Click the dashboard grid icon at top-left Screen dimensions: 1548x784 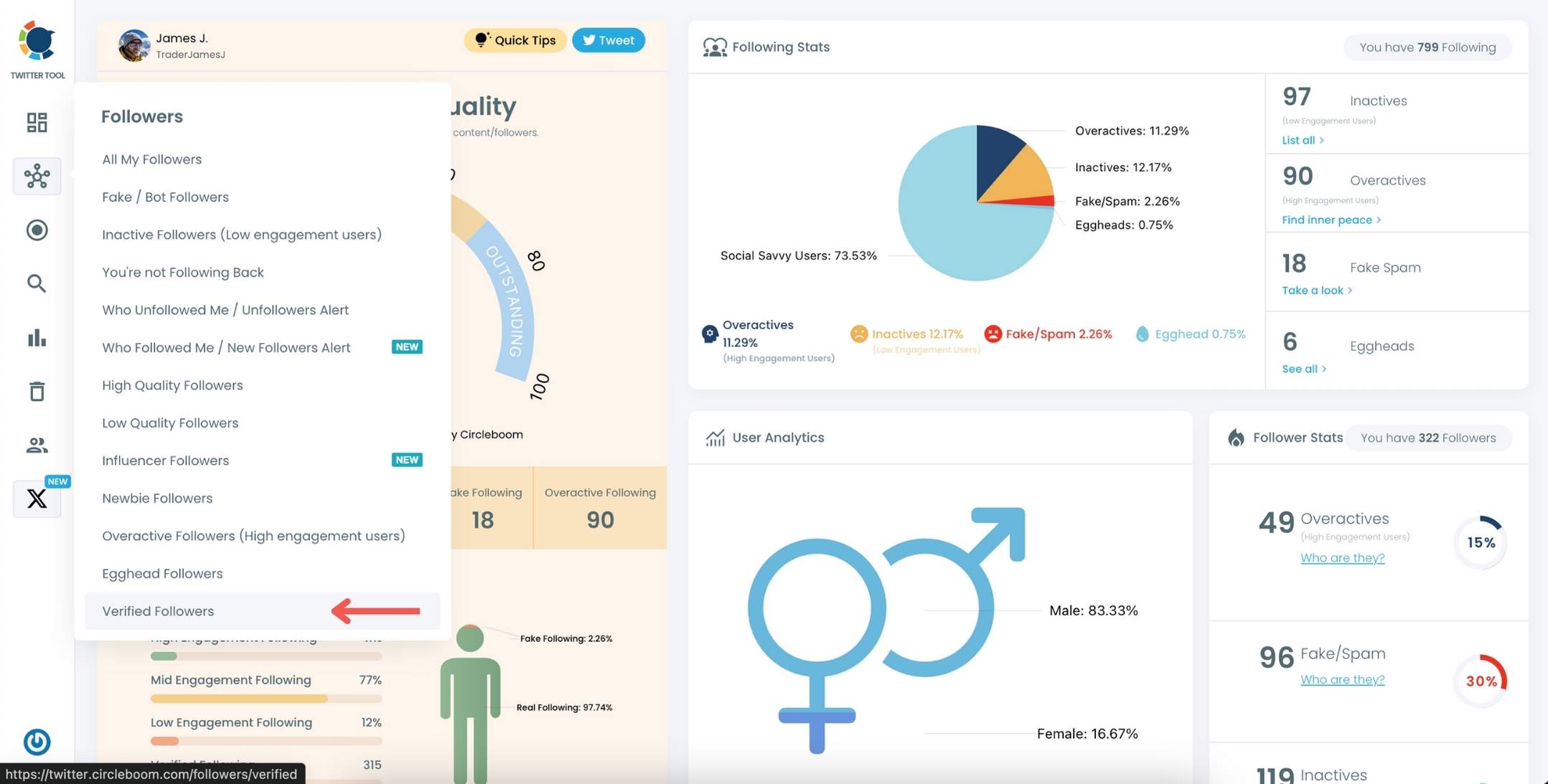(37, 121)
